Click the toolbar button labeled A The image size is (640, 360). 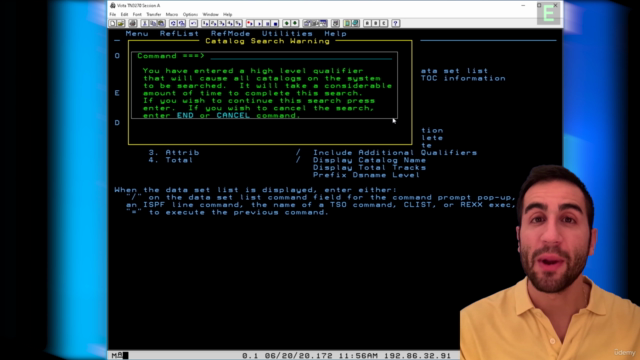point(366,23)
